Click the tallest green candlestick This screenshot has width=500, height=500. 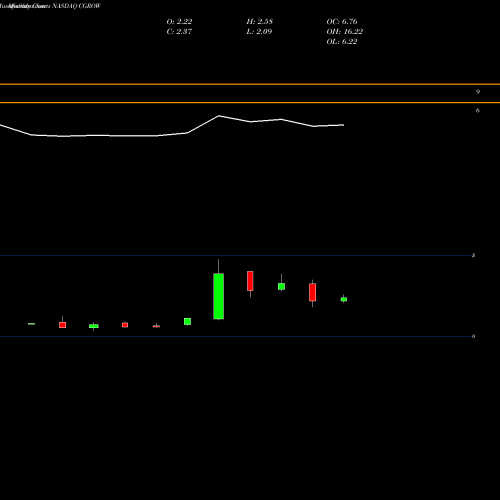tap(219, 296)
